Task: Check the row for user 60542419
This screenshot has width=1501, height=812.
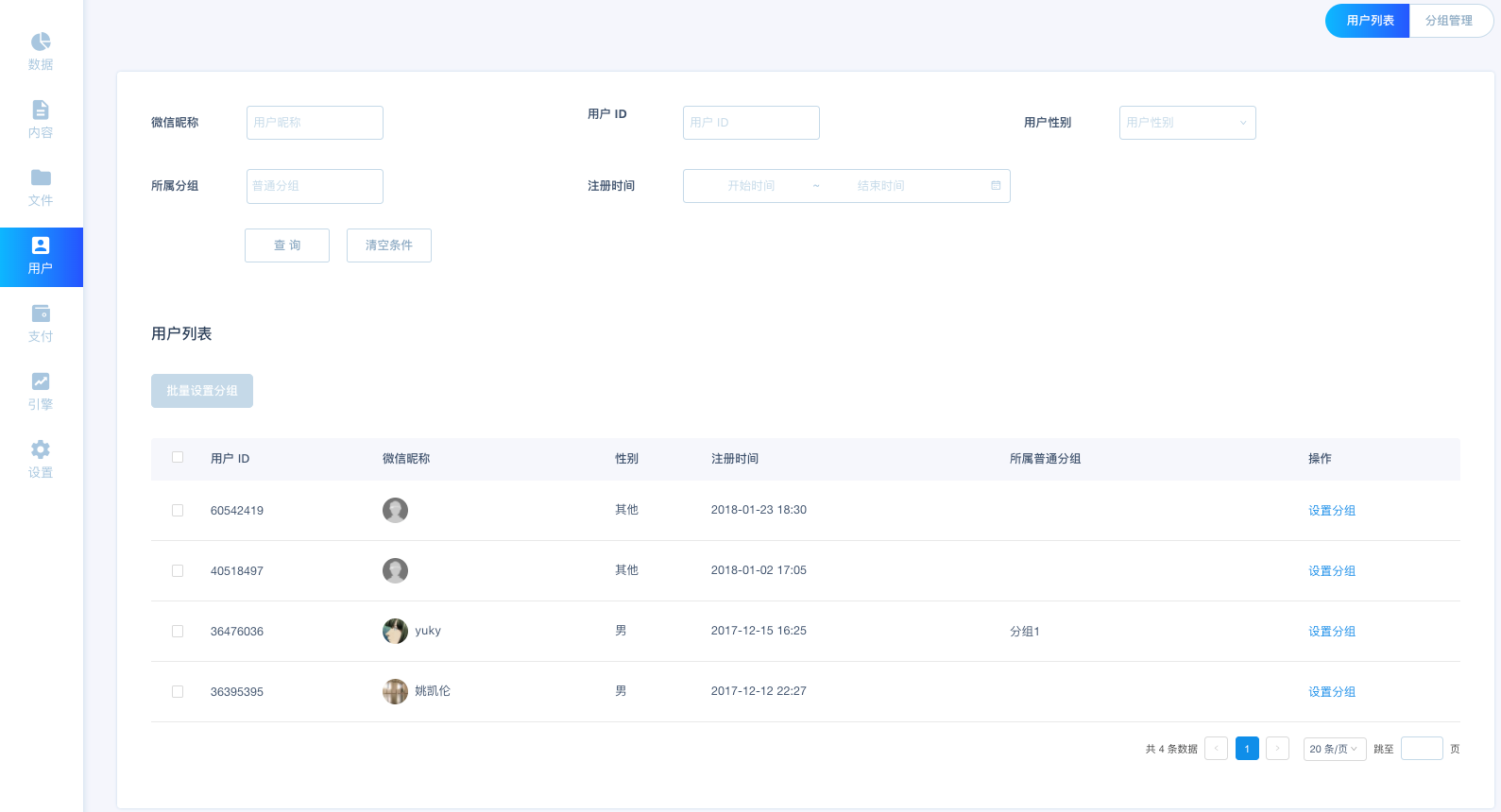Action: tap(178, 511)
